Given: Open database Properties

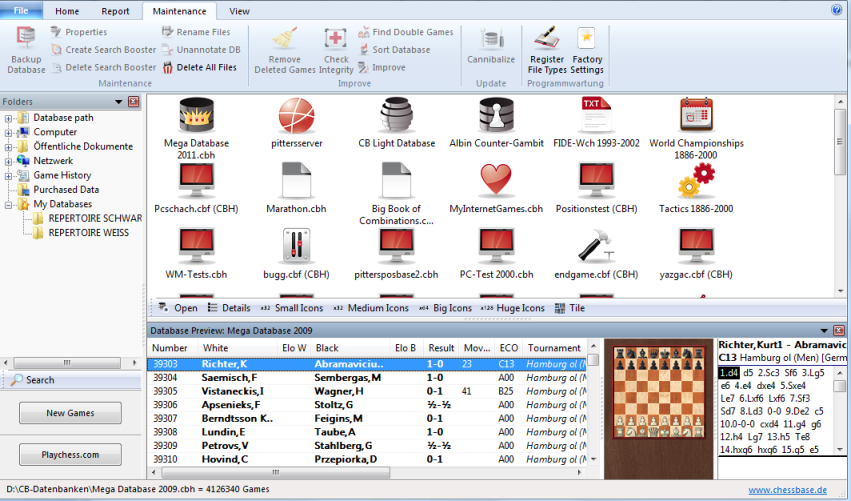Looking at the screenshot, I should click(79, 32).
